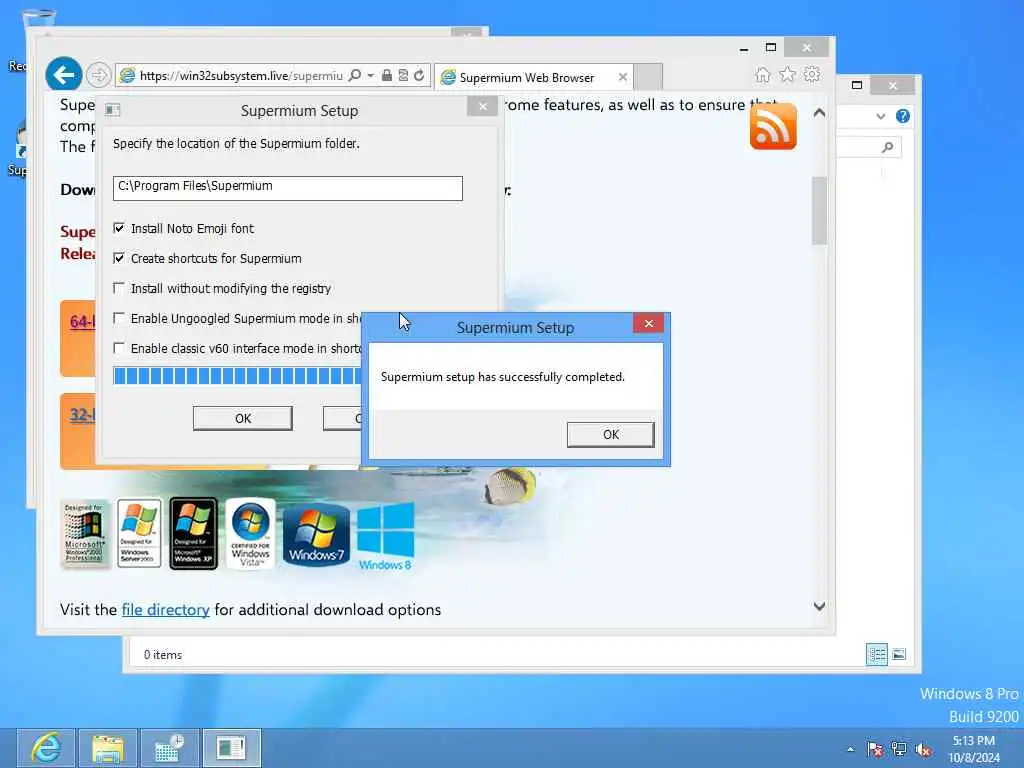Click the Windows 7 logo badge
The image size is (1024, 768).
coord(316,534)
